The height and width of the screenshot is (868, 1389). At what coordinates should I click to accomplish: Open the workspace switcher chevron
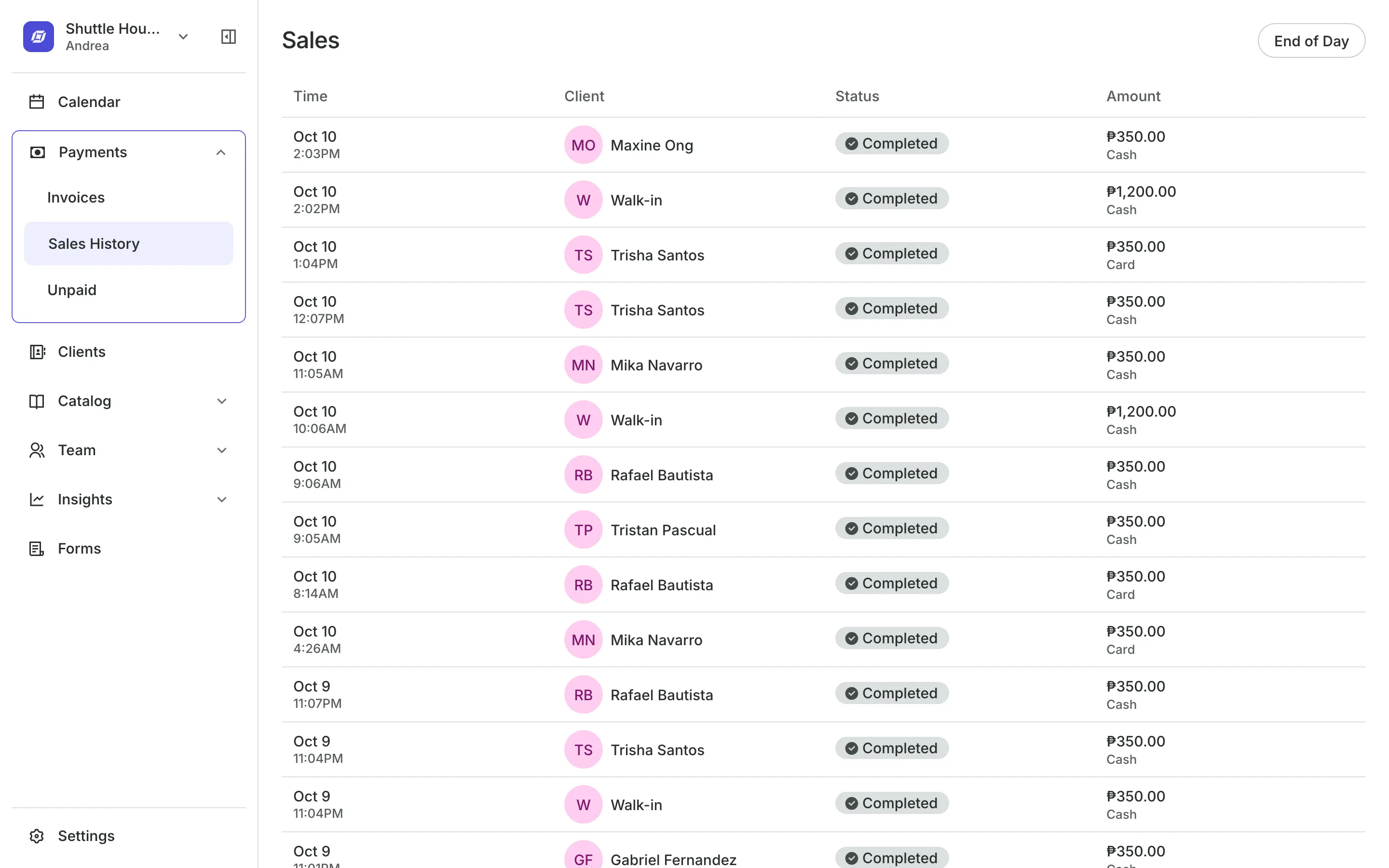click(183, 37)
